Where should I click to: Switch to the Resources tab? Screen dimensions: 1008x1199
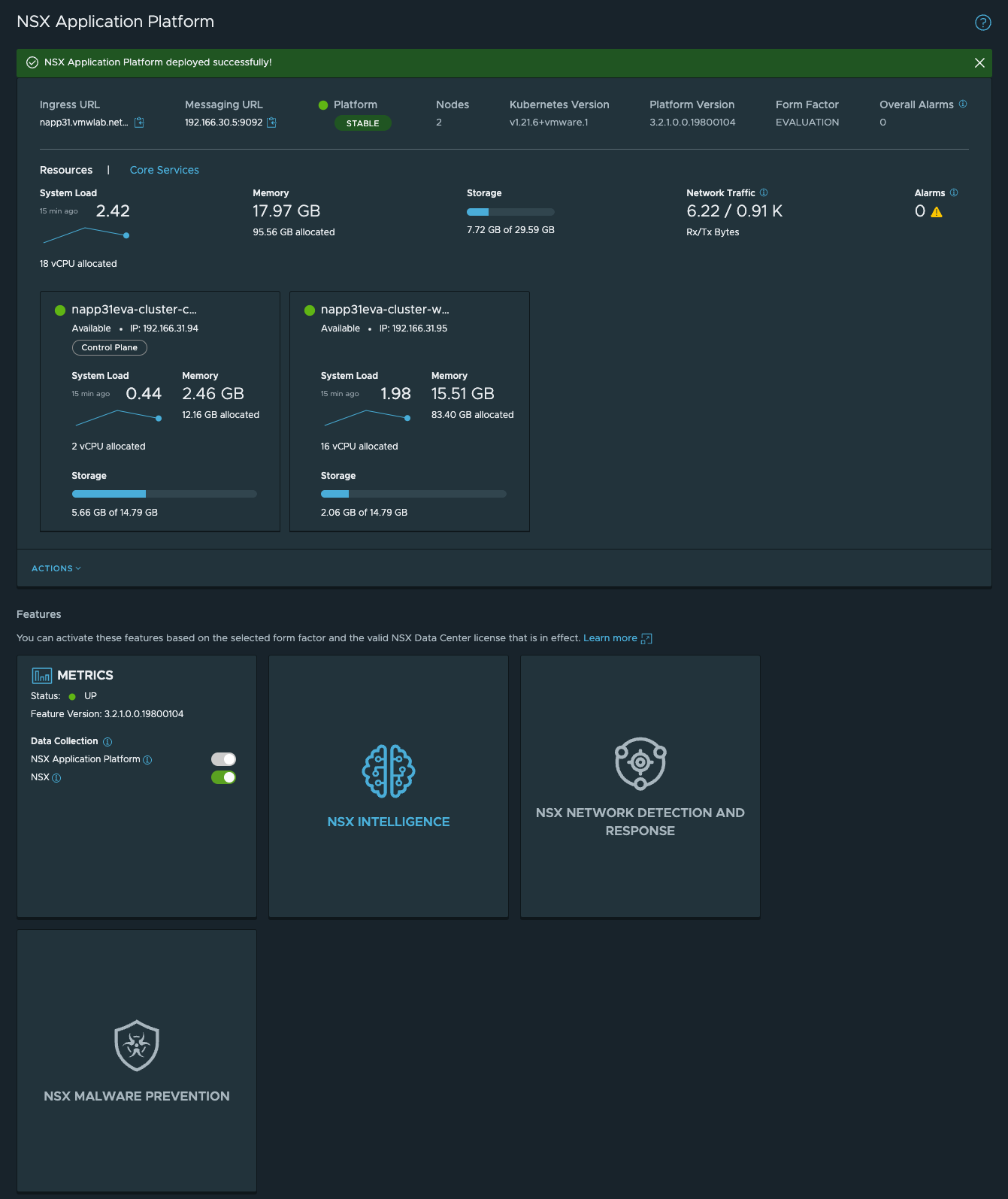[x=66, y=170]
